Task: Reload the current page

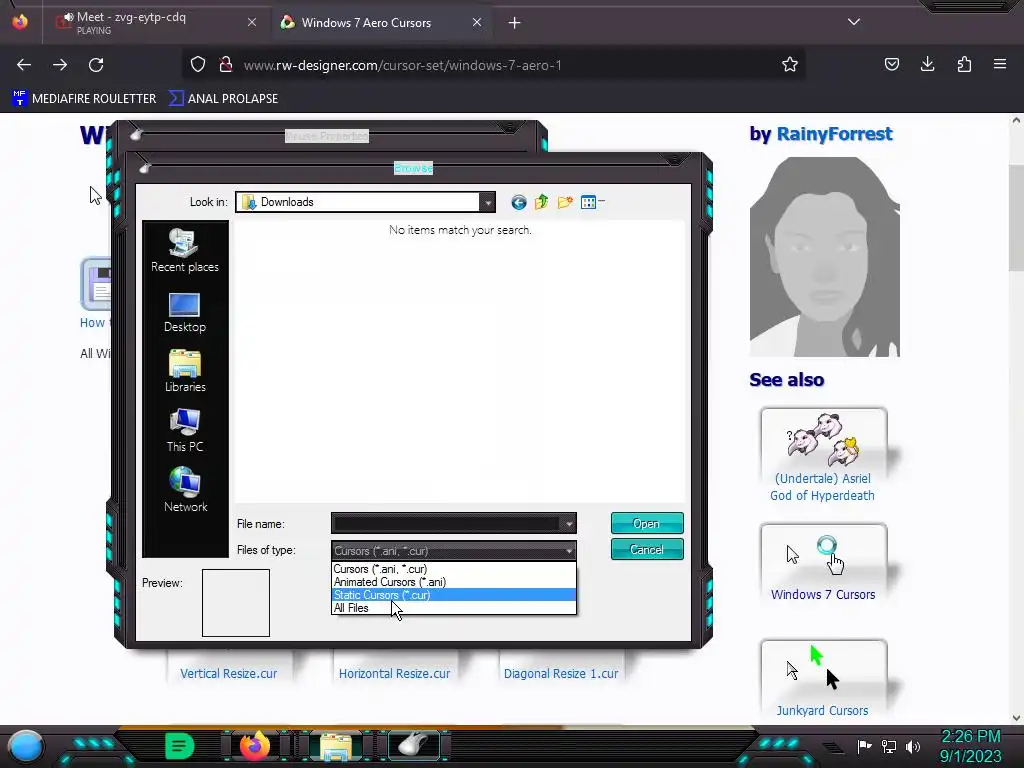Action: pos(96,65)
